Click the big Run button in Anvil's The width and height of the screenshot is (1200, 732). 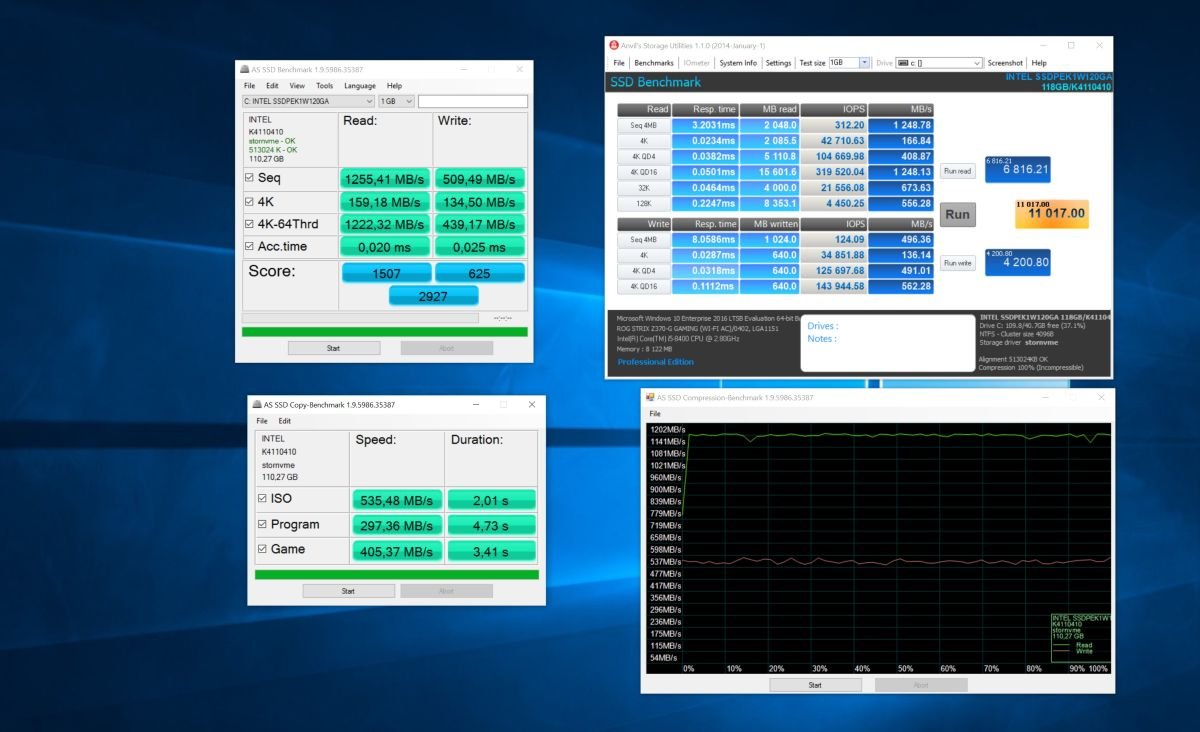point(957,214)
